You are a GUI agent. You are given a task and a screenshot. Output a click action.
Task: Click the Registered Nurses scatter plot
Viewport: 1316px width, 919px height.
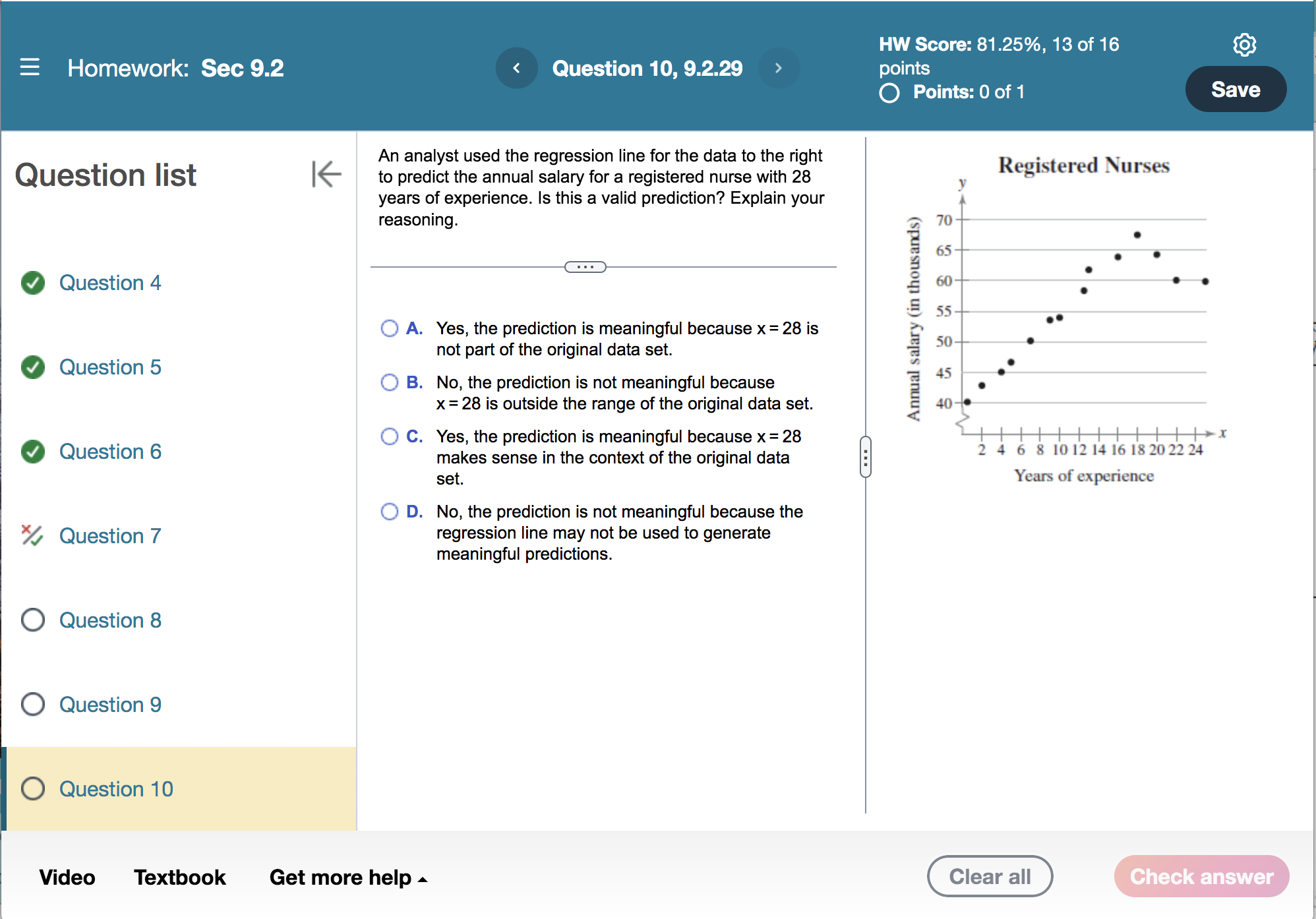(x=1083, y=323)
